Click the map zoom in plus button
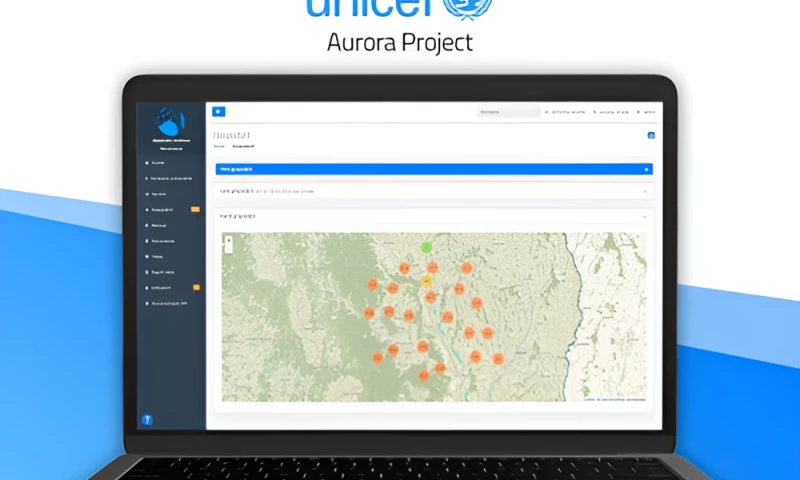Viewport: 800px width, 480px height. point(228,240)
